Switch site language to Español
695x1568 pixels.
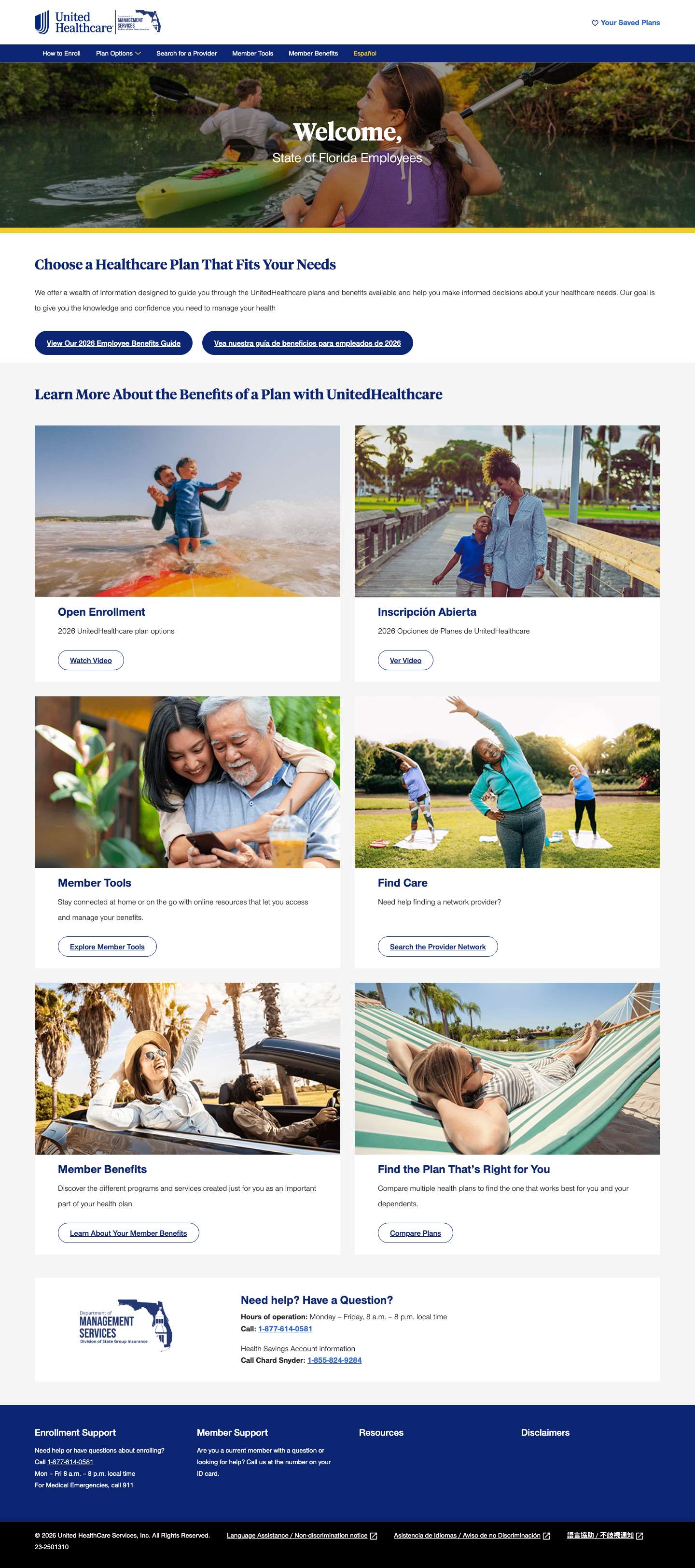point(364,54)
